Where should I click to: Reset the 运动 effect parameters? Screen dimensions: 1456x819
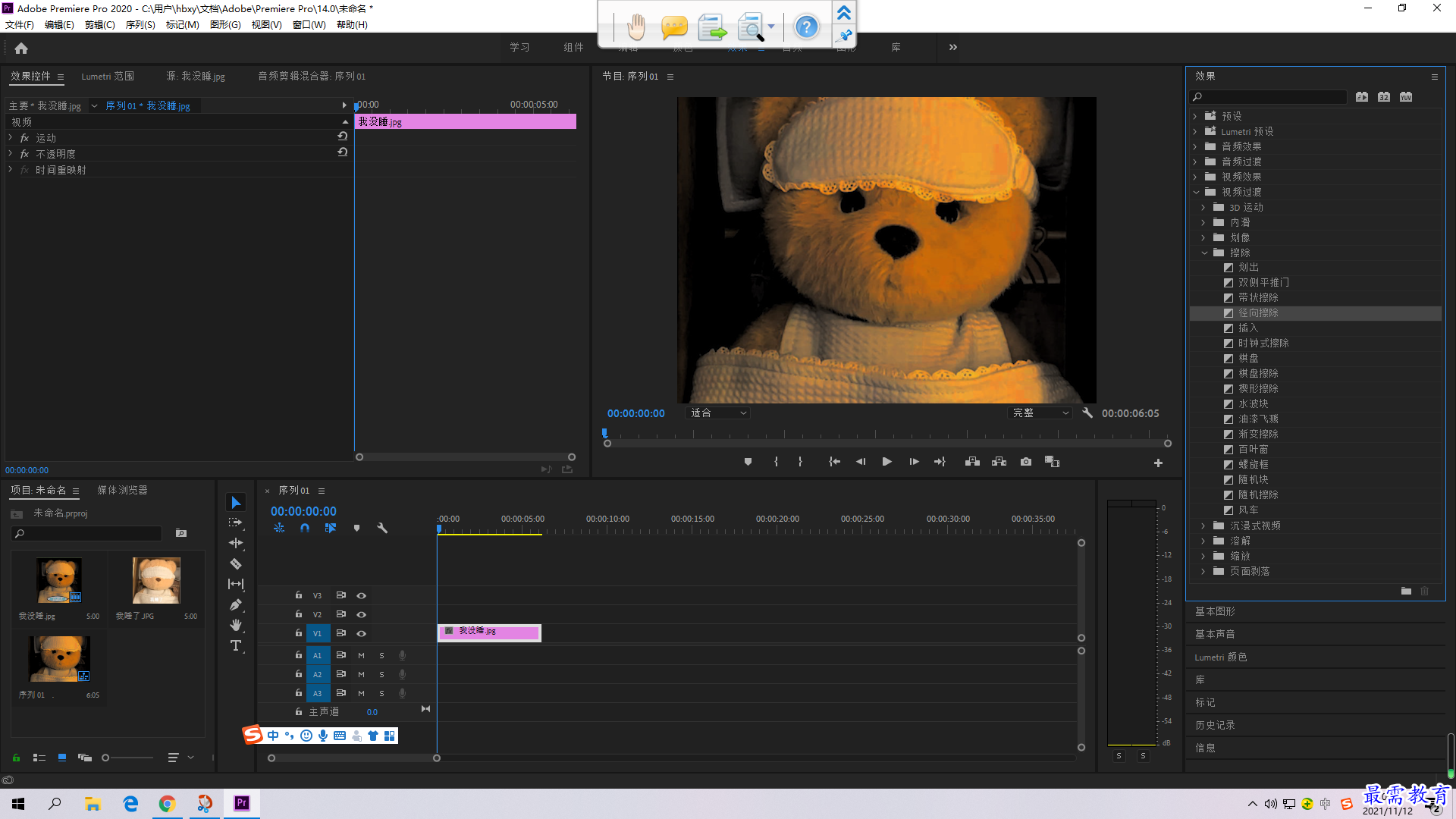343,136
